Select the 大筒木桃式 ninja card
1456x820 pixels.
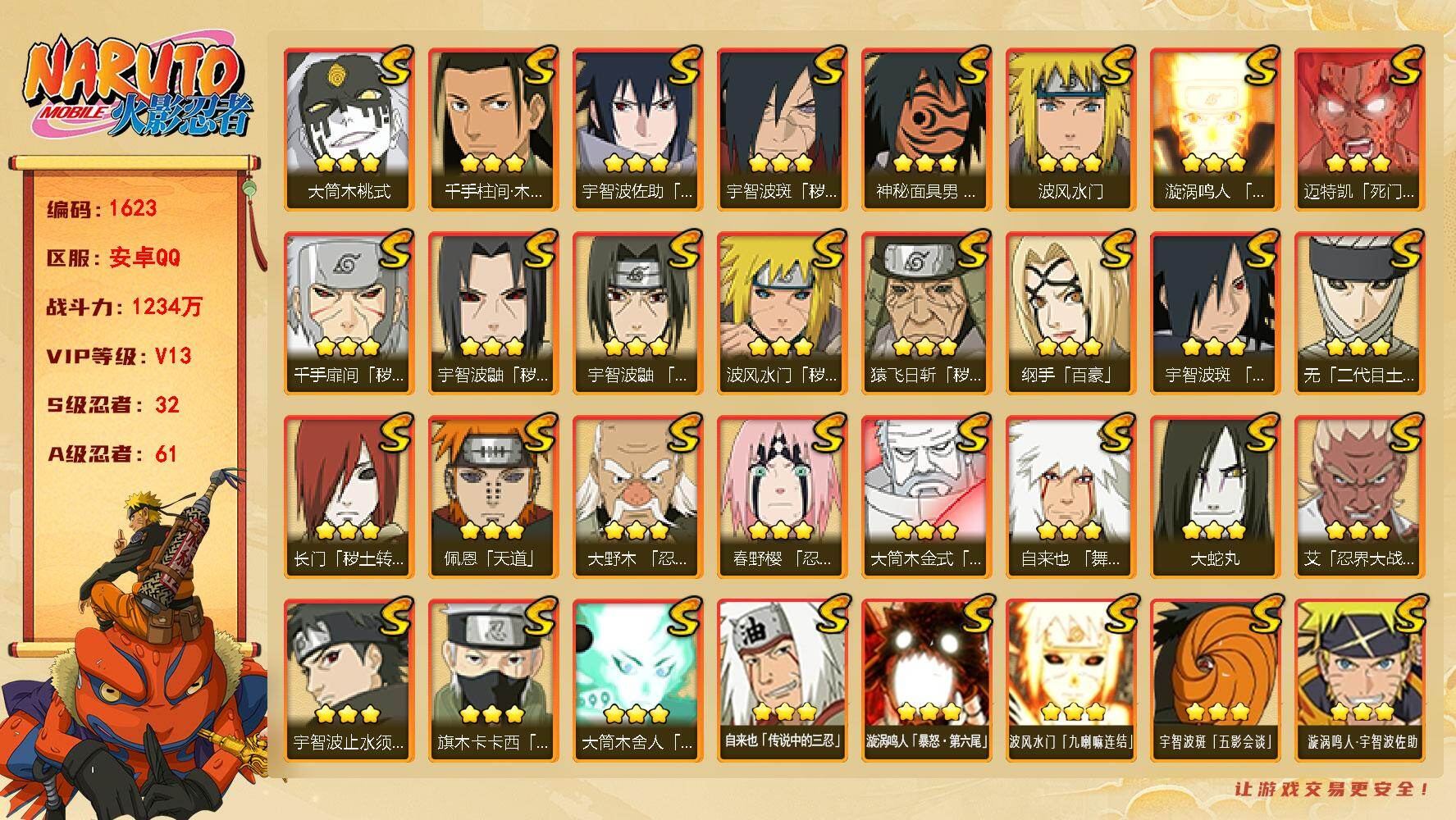click(x=349, y=130)
